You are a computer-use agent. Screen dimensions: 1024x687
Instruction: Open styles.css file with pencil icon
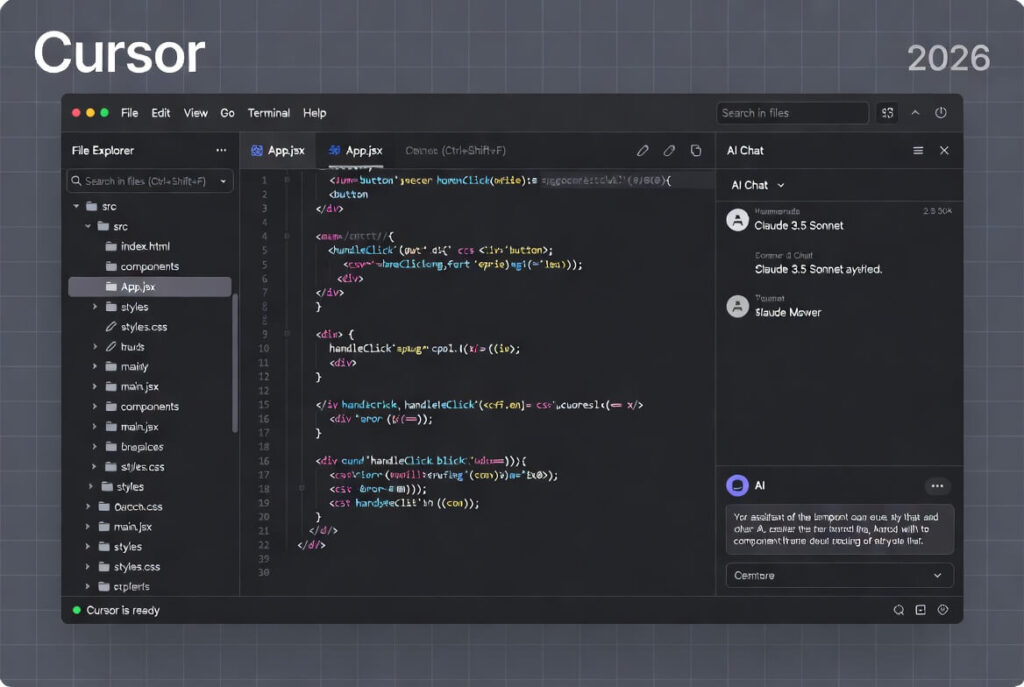coord(144,327)
